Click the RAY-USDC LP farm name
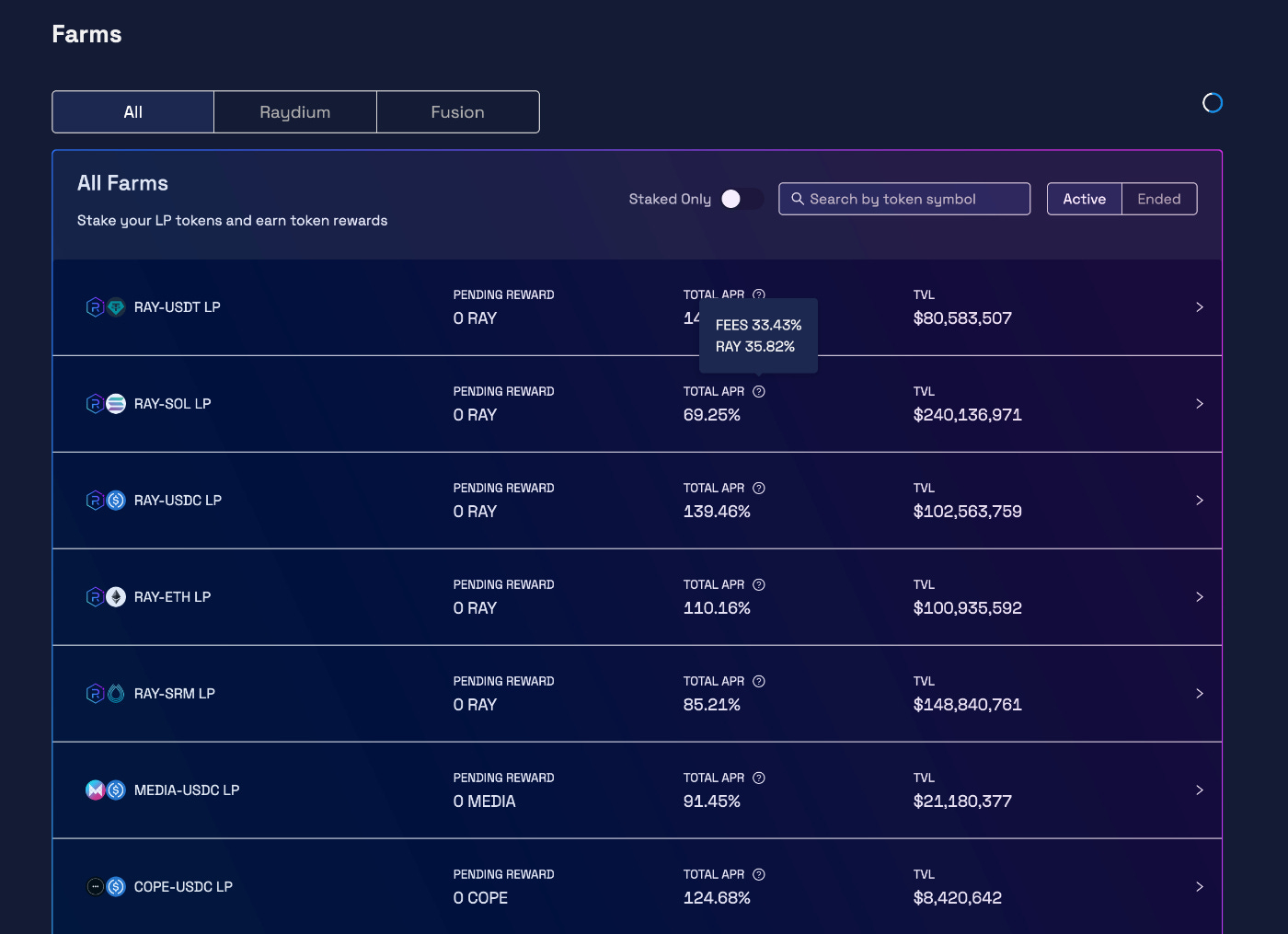 [178, 501]
